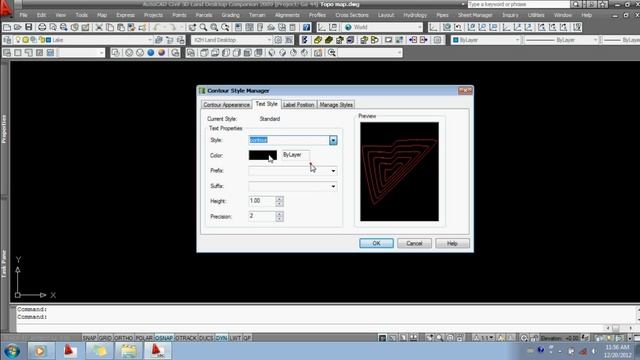Screen dimensions: 640x360
Task: Open the World UCS dropdown
Action: pyautogui.click(x=420, y=27)
